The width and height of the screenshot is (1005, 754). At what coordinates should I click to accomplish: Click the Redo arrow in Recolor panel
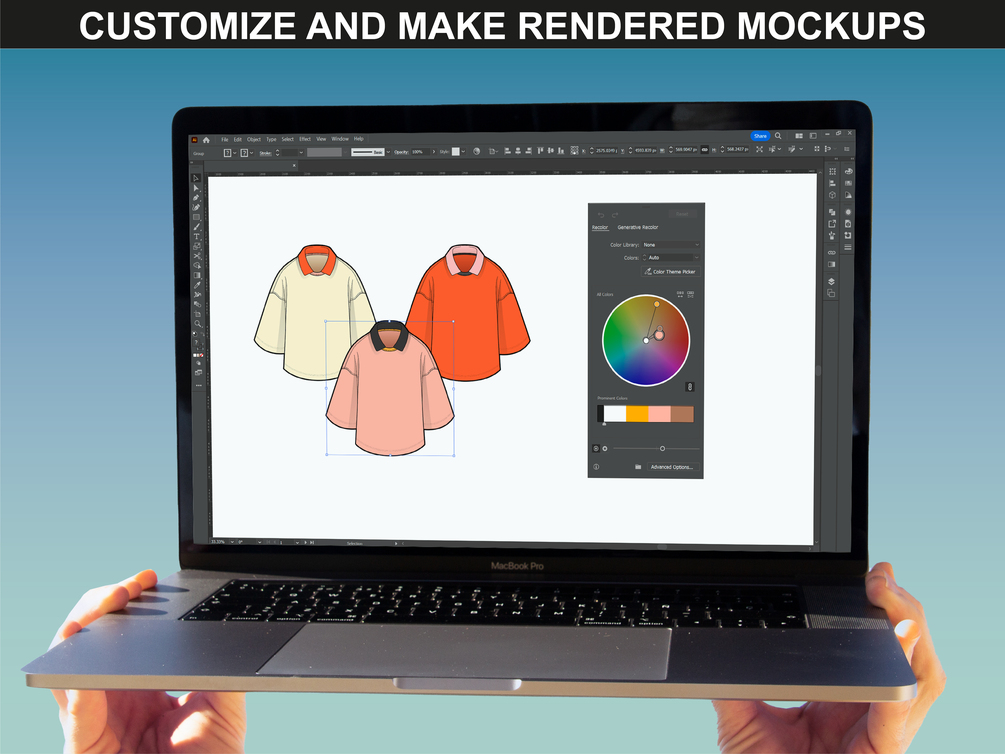pyautogui.click(x=615, y=215)
